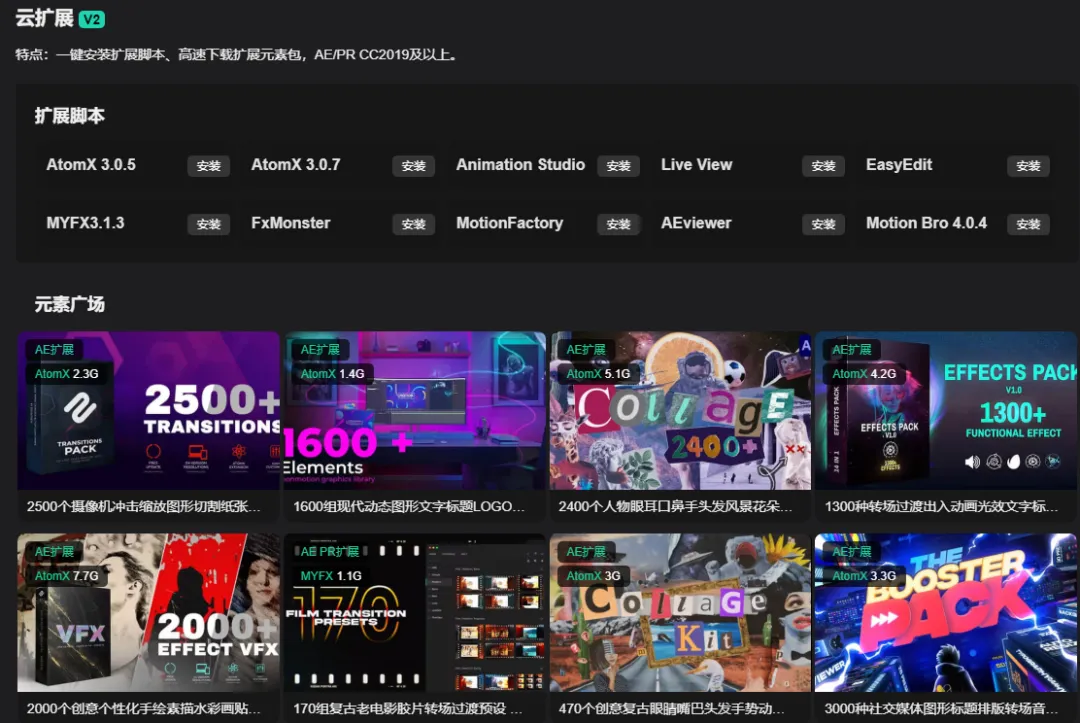Image resolution: width=1080 pixels, height=723 pixels.
Task: Click the title 170组复古老电影胶片转场过渡预设
Action: (x=408, y=709)
